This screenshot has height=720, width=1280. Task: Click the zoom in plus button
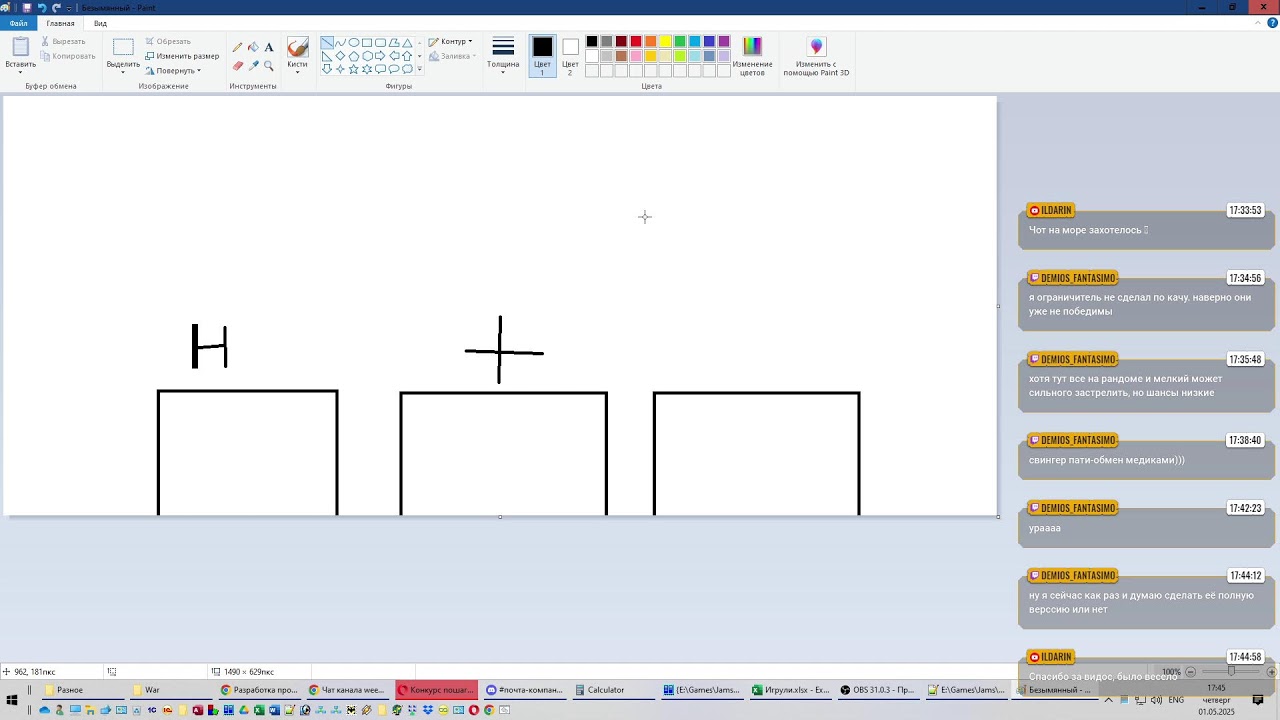[x=1271, y=672]
